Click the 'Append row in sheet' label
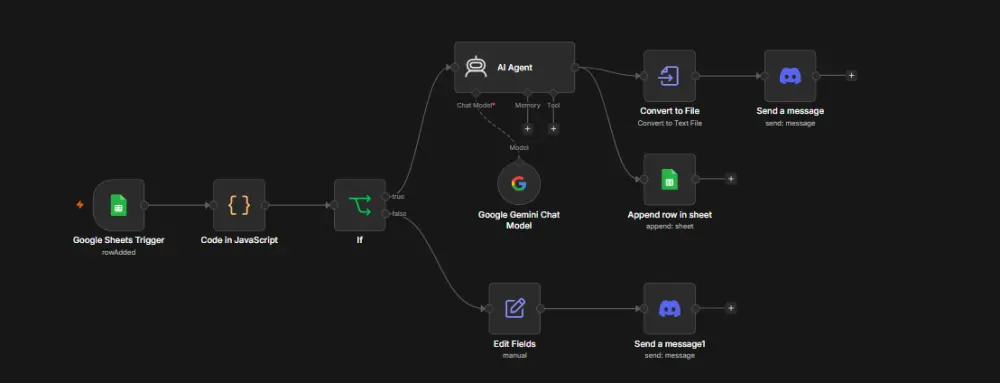Viewport: 1000px width, 383px height. pos(670,215)
